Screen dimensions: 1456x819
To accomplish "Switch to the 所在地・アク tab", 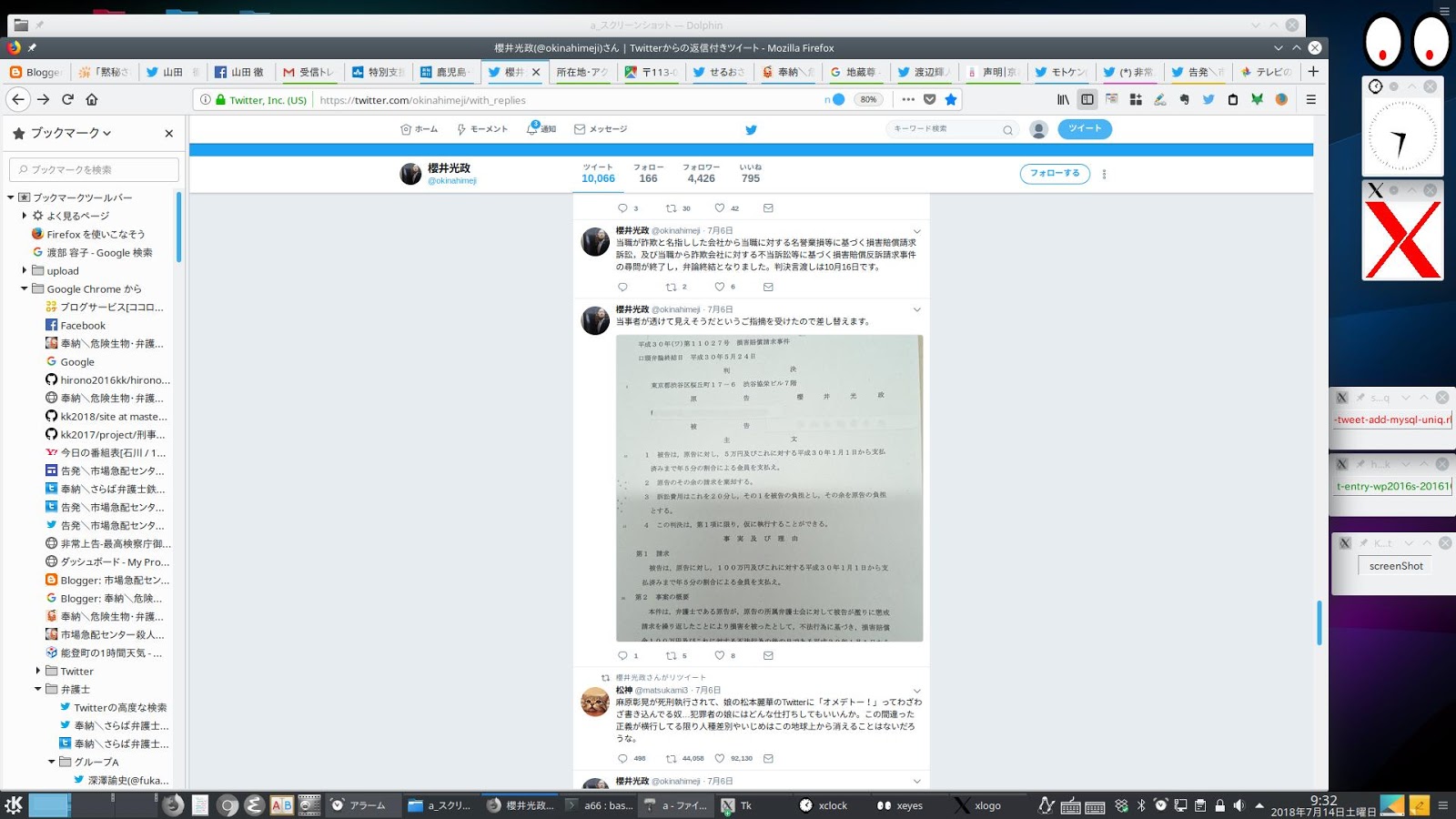I will pos(583,72).
